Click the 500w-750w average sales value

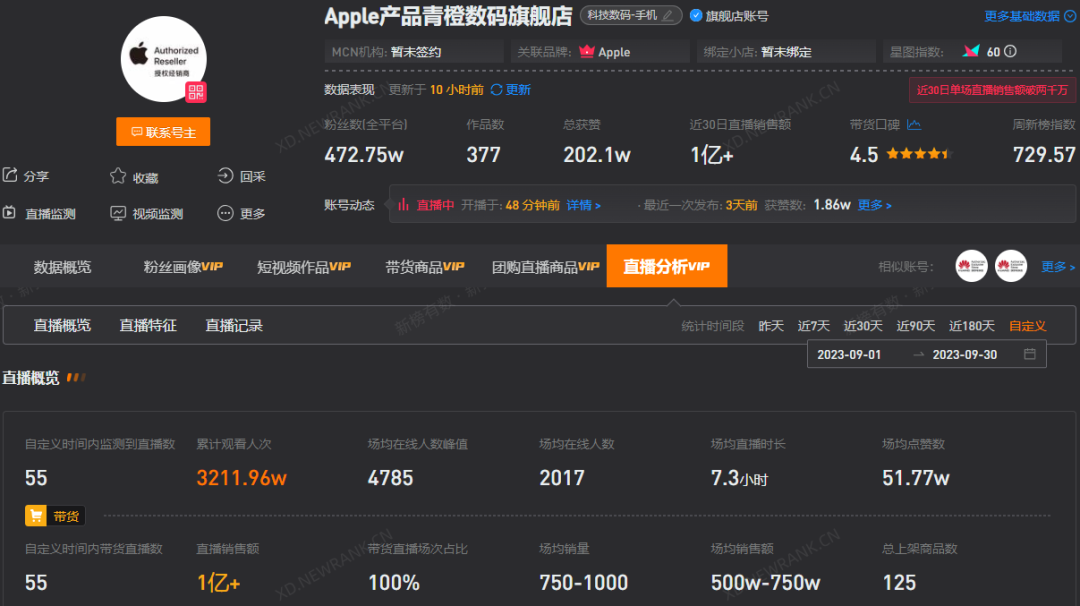(765, 583)
